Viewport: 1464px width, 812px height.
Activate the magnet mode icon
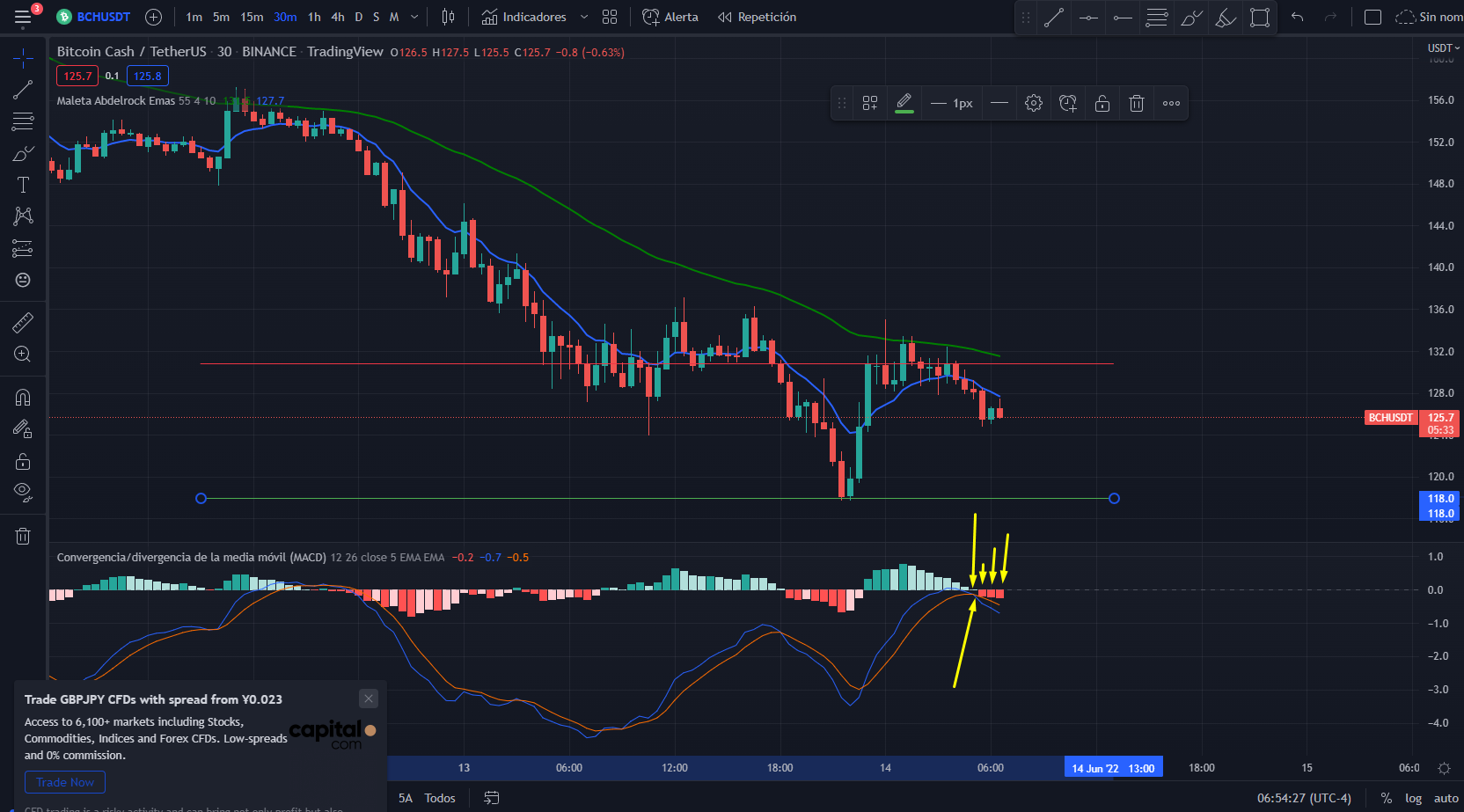point(23,398)
